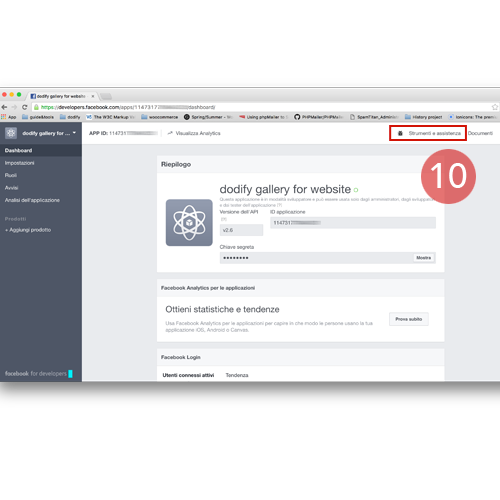Open the guide&tools bookmarks folder

(x=38, y=117)
